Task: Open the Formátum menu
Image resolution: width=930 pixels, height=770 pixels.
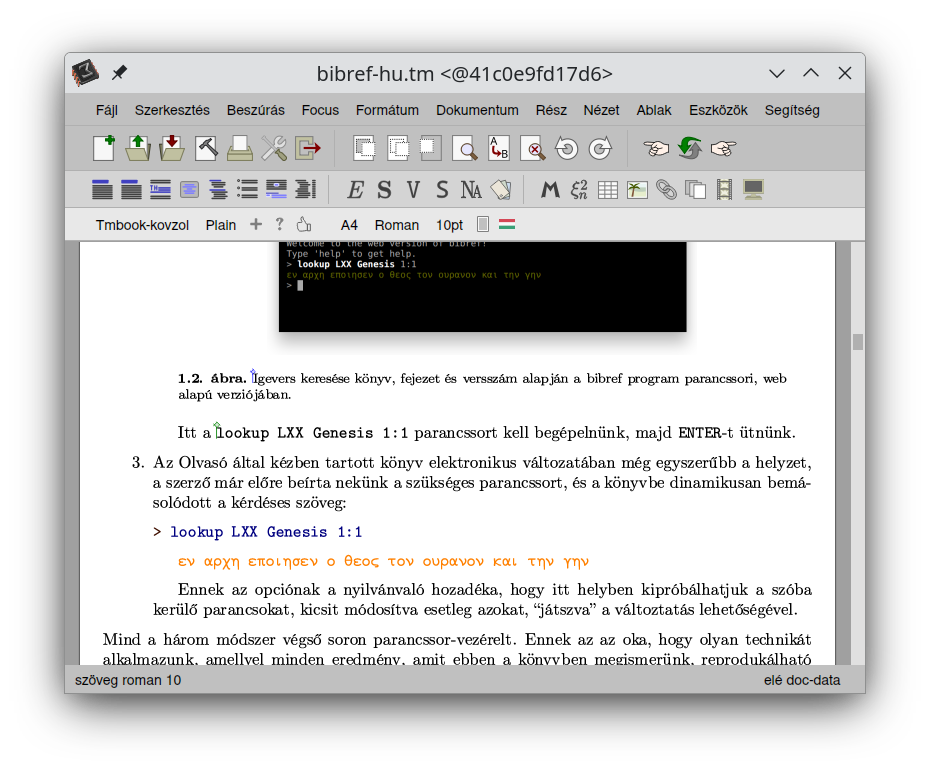Action: (x=387, y=110)
